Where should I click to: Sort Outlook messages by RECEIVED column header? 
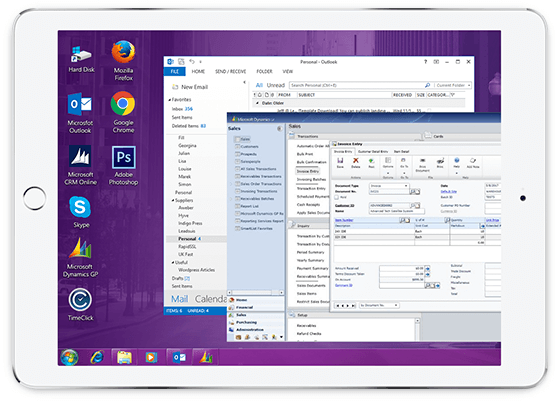(402, 95)
